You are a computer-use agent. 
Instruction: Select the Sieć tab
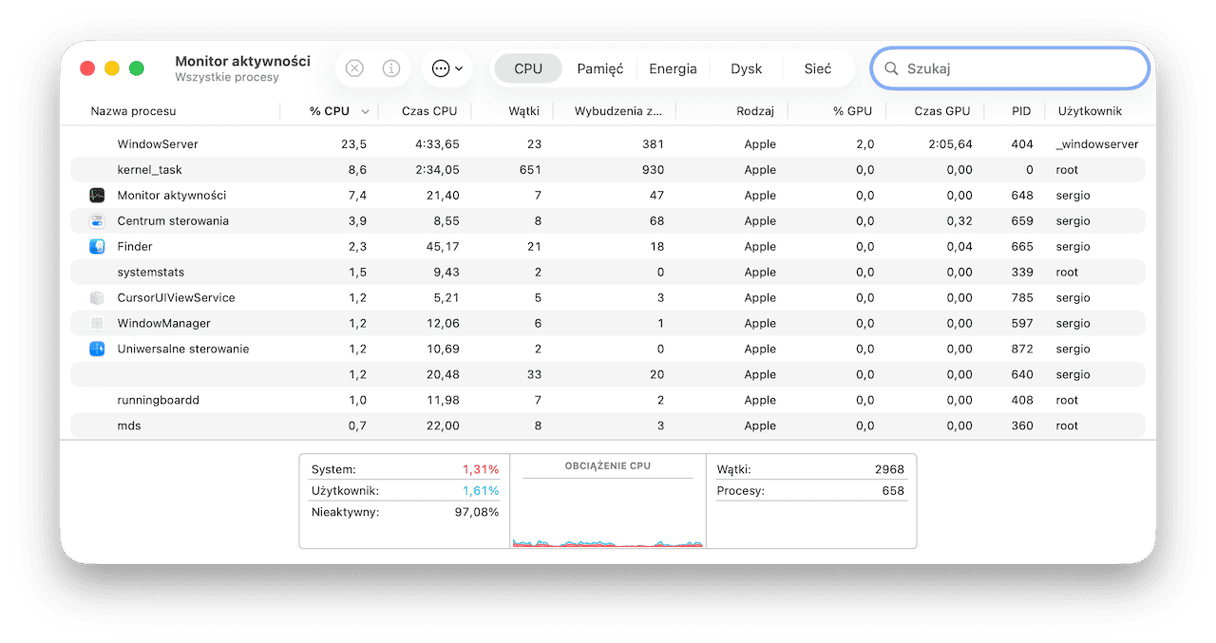click(x=818, y=69)
